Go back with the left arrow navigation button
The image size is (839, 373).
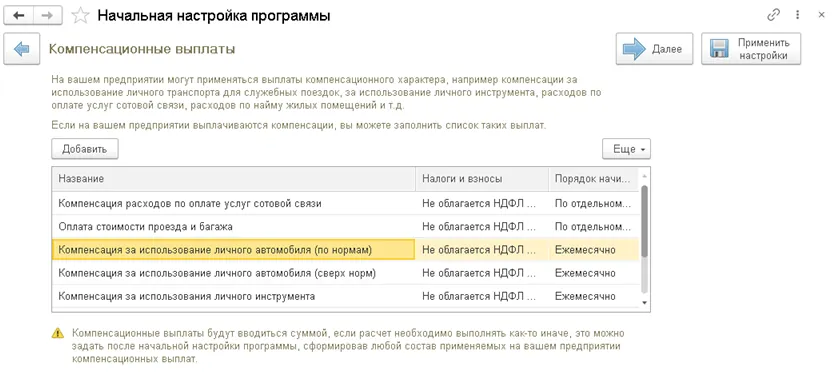pyautogui.click(x=19, y=16)
